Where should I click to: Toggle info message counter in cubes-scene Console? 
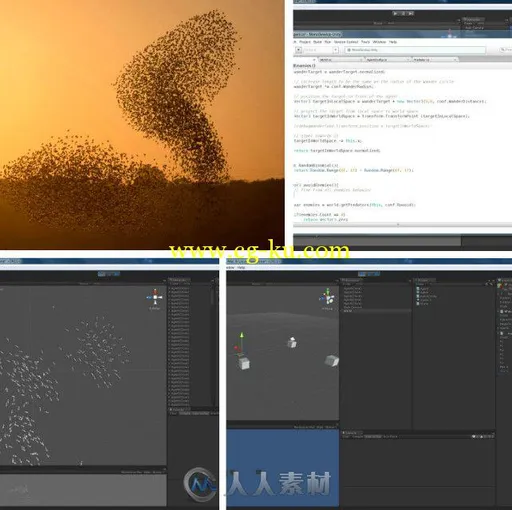click(476, 436)
